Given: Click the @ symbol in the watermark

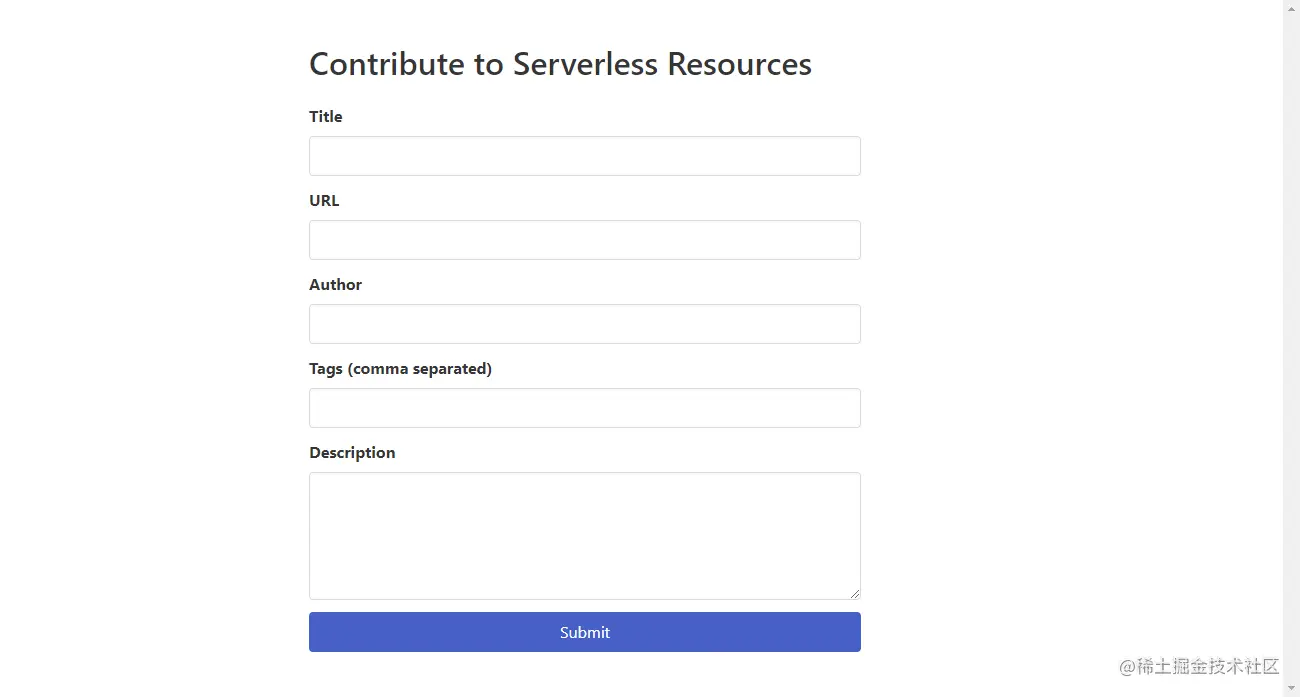Looking at the screenshot, I should 1128,667.
